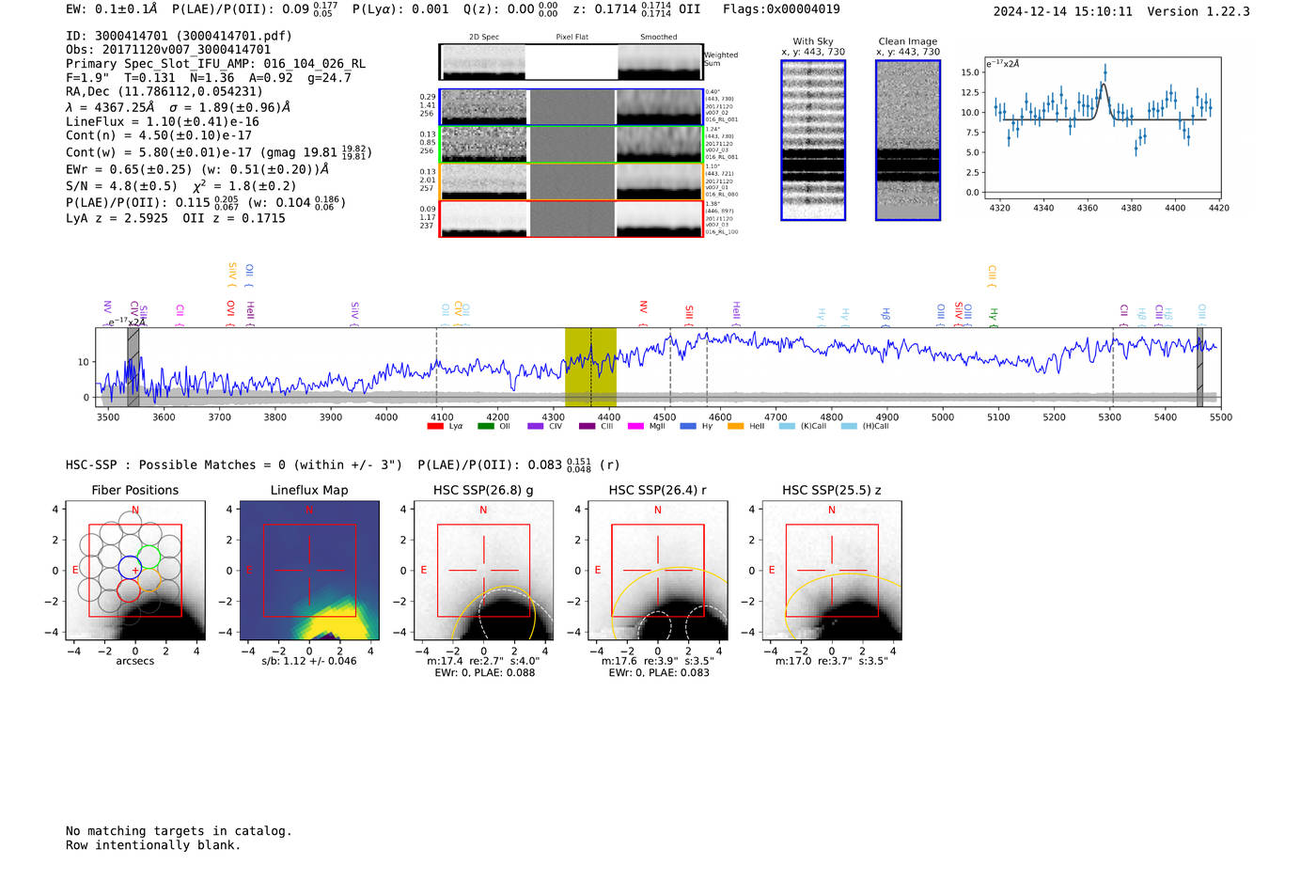Click the OII green legend swatch

tap(485, 427)
